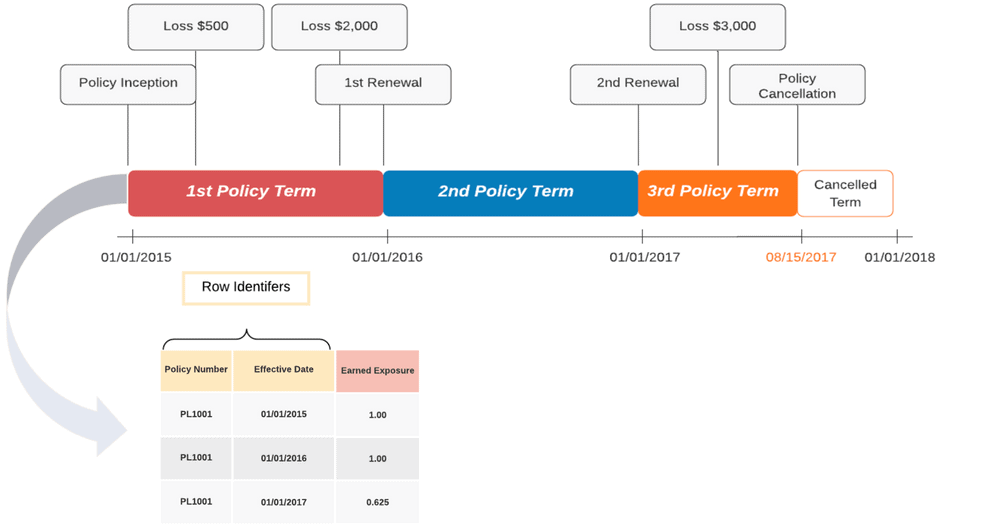999x531 pixels.
Task: Select the orange 3rd Policy Term bar
Action: click(x=717, y=193)
